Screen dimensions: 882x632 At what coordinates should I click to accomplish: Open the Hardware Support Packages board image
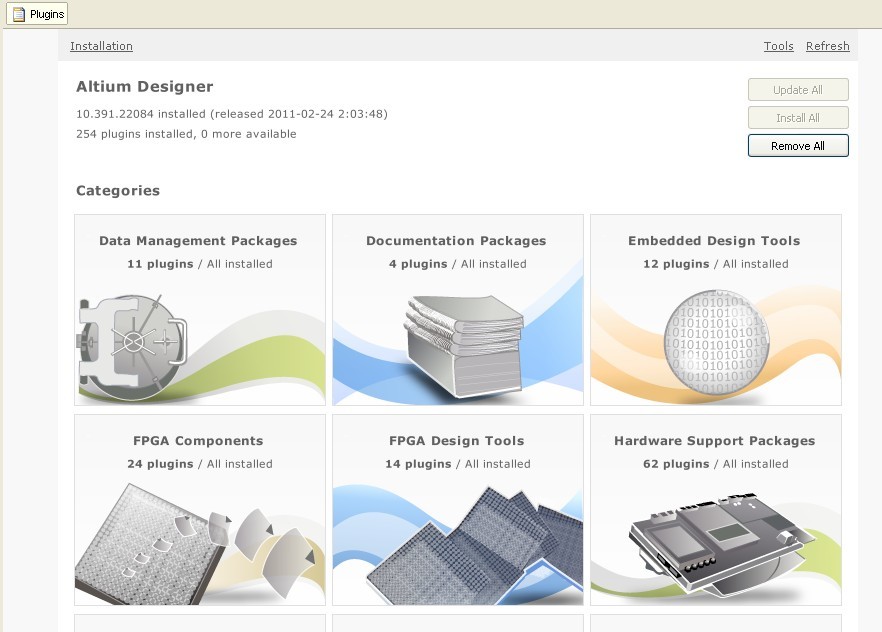pos(722,544)
